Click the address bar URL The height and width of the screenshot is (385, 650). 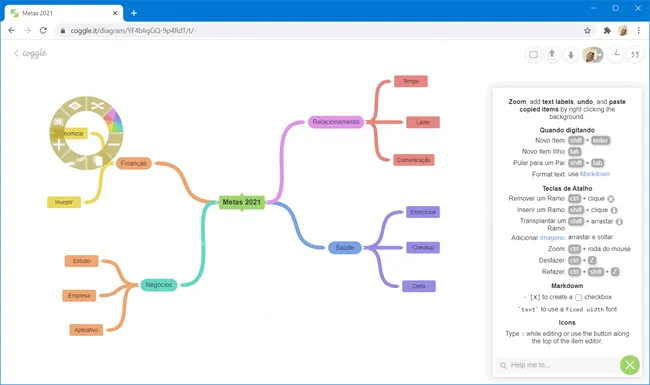tap(133, 31)
